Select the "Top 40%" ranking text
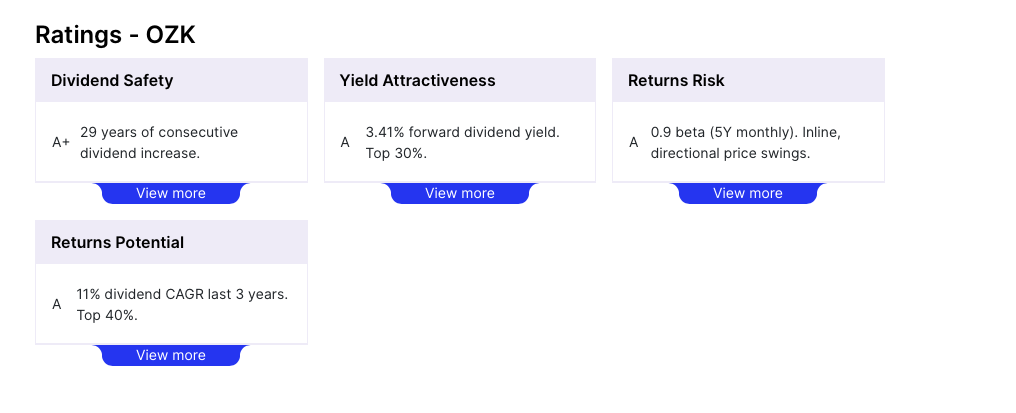The height and width of the screenshot is (413, 1016). pos(107,316)
